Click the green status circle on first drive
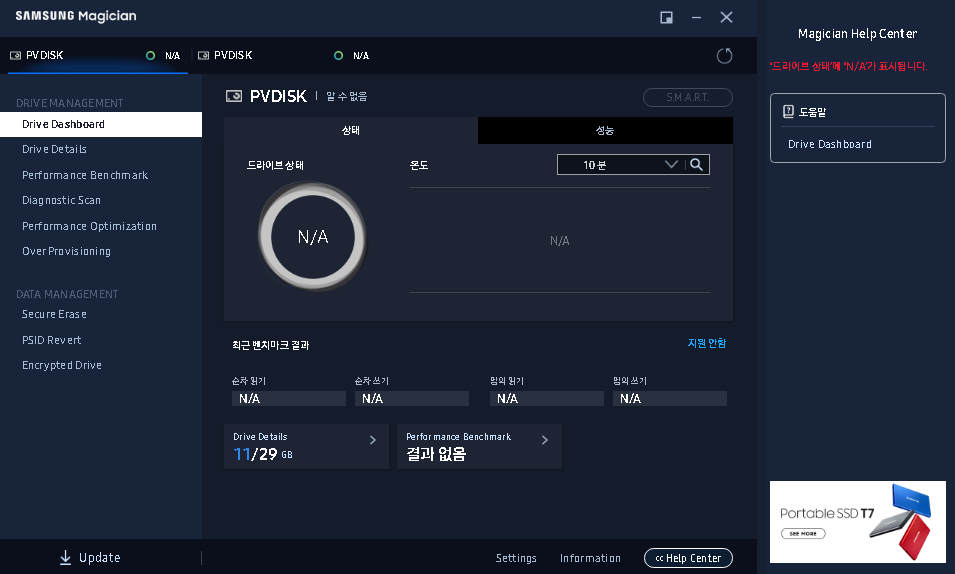This screenshot has width=955, height=574. pyautogui.click(x=150, y=55)
